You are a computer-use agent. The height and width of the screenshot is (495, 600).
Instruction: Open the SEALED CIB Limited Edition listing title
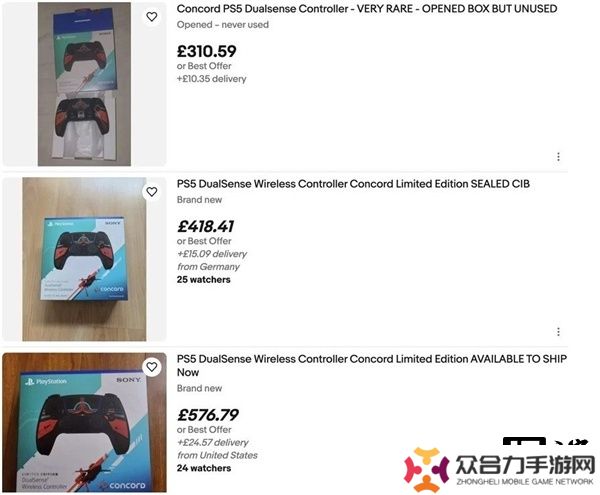(353, 184)
